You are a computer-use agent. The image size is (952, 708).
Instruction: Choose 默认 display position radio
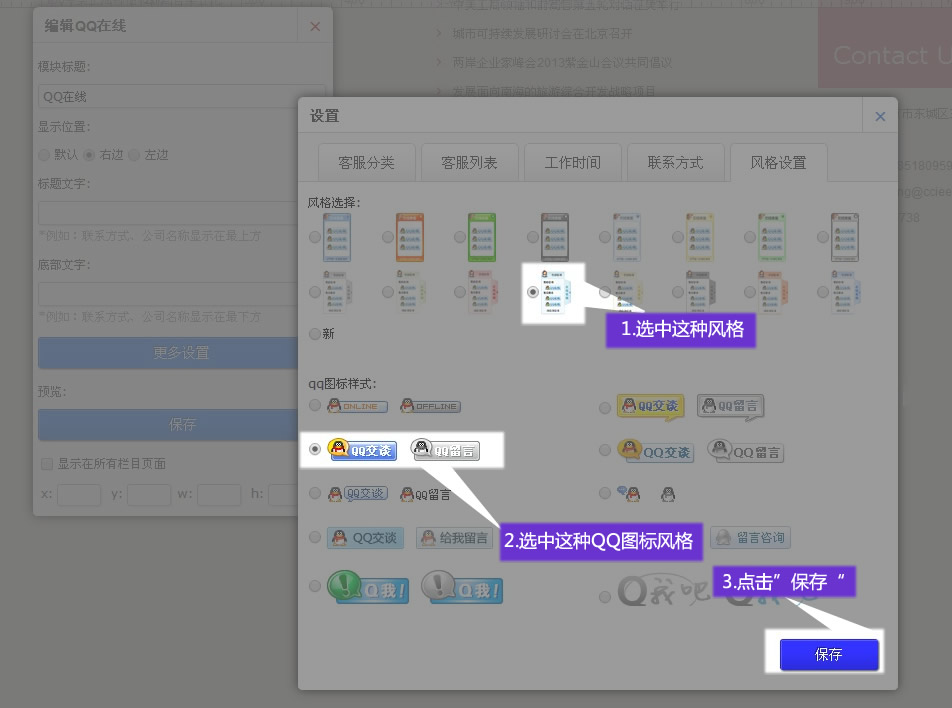[44, 155]
